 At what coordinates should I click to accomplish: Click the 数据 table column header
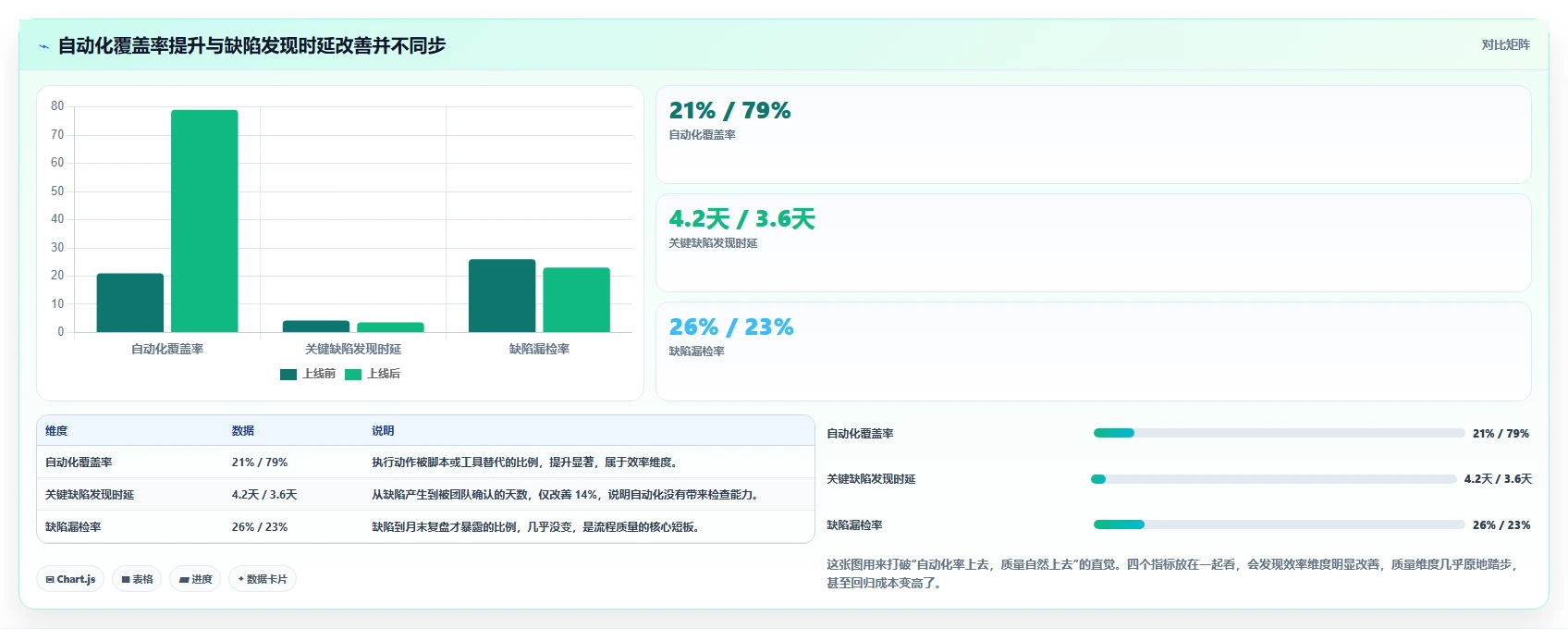pos(243,431)
